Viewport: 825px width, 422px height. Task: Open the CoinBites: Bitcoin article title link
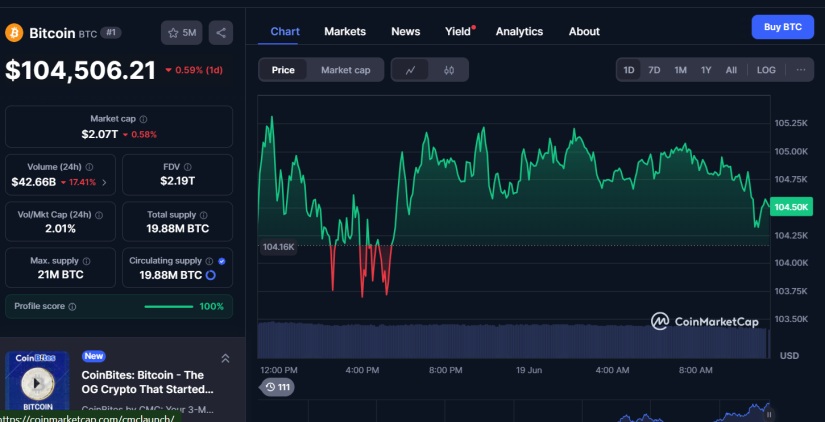(147, 383)
